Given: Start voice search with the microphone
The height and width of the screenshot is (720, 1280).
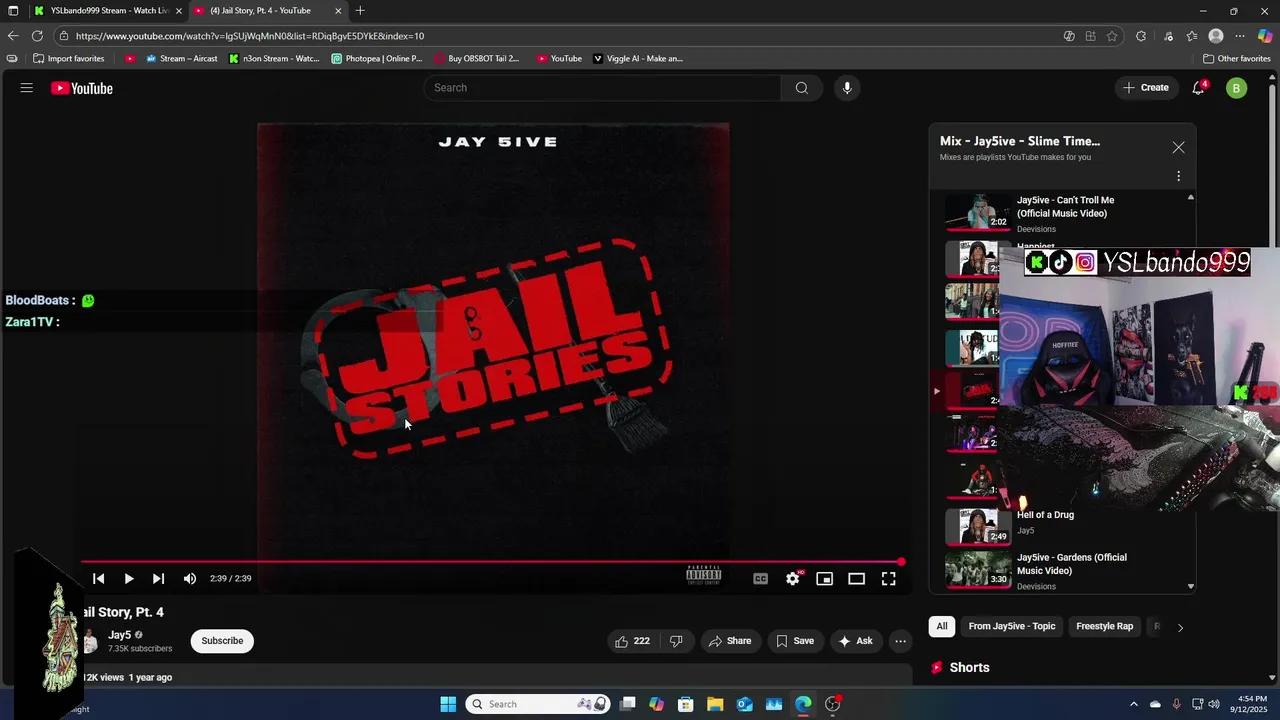Looking at the screenshot, I should [847, 88].
